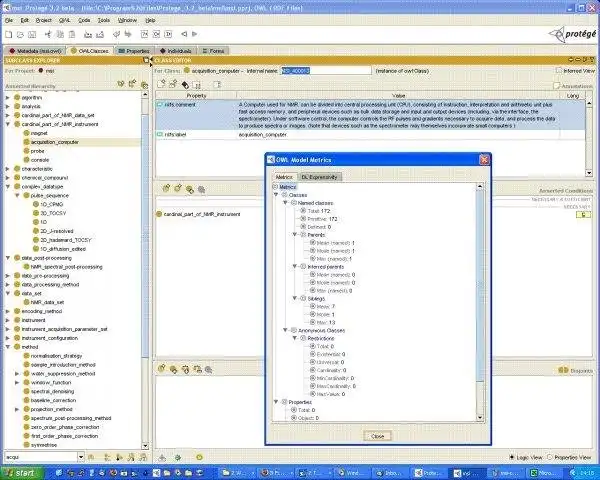Click the Internal name input field
Viewport: 600px width, 480px height.
click(x=326, y=70)
